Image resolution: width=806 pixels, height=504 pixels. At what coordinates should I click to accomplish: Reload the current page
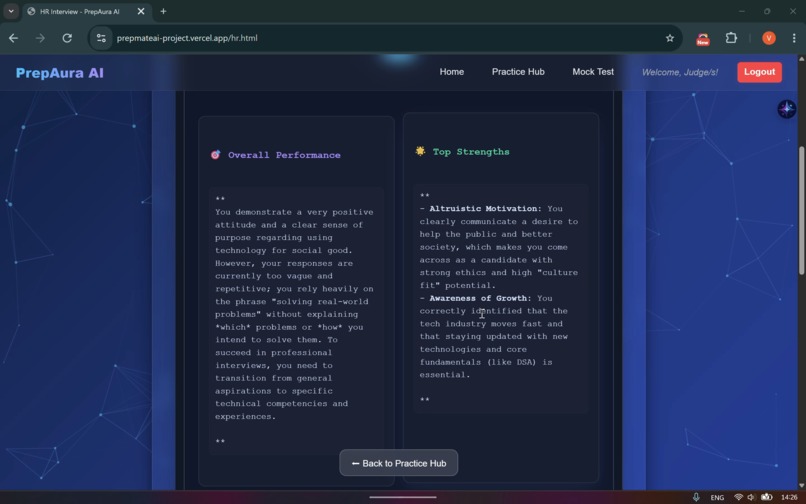pos(67,38)
